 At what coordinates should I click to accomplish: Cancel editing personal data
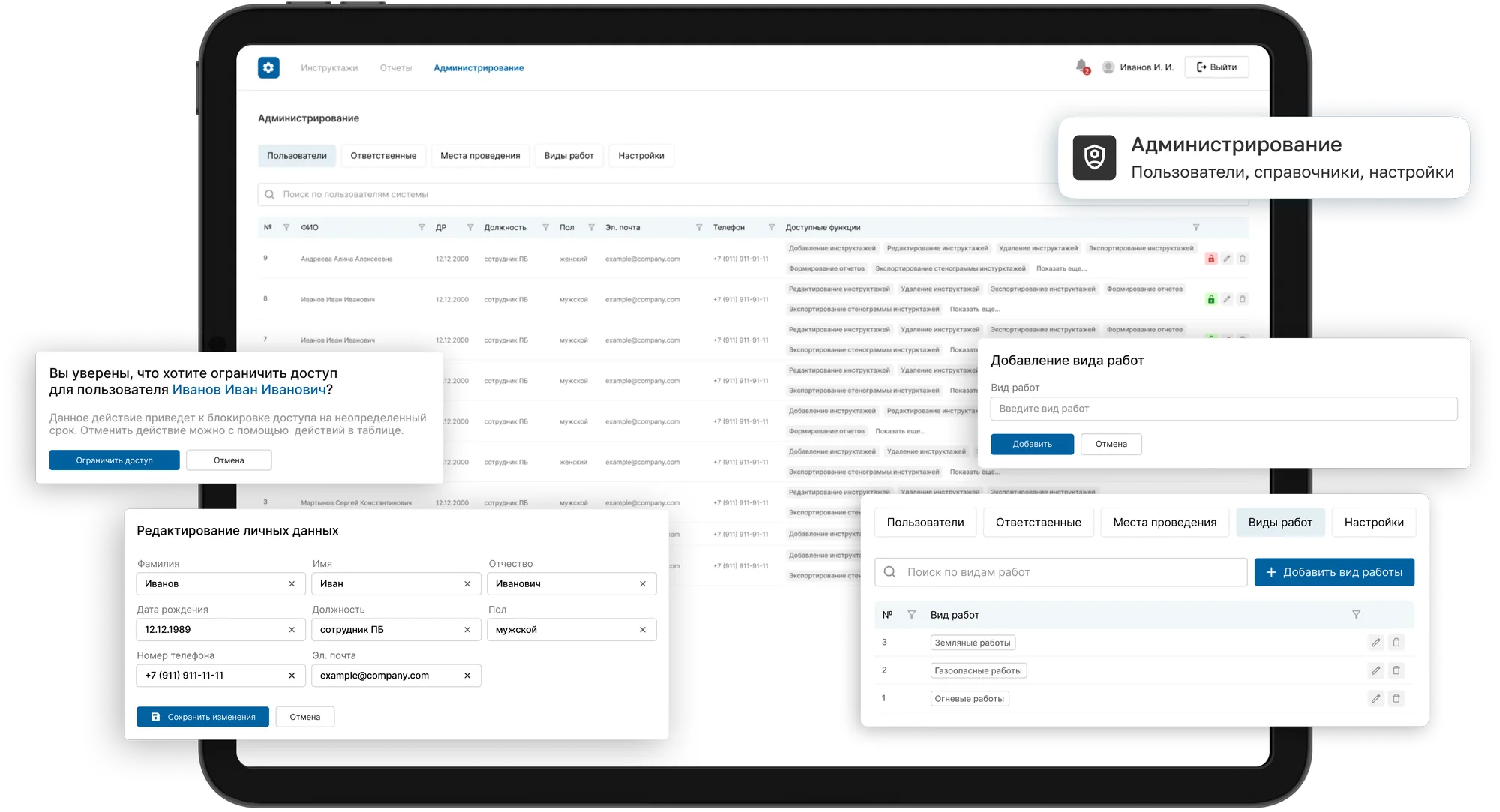[x=304, y=717]
